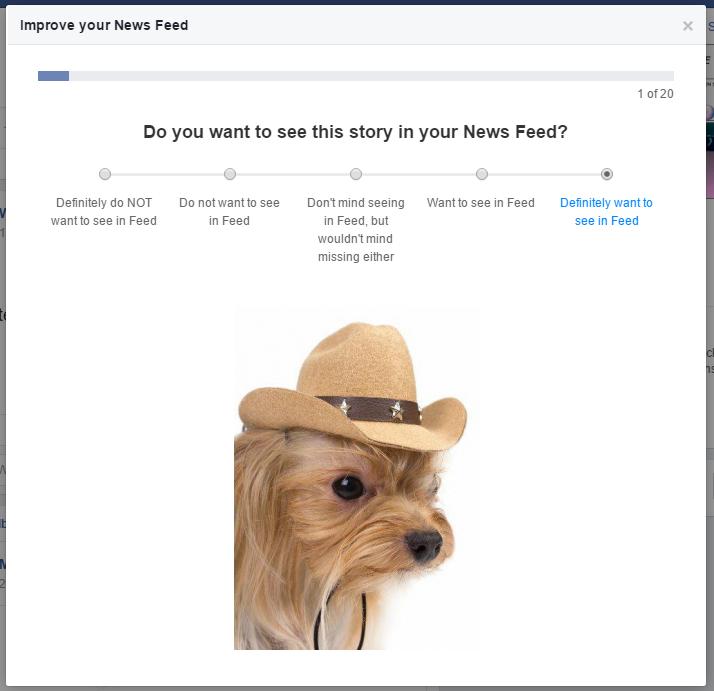Click the 'wouldn't mind missing either' label text
714x691 pixels.
pos(356,248)
